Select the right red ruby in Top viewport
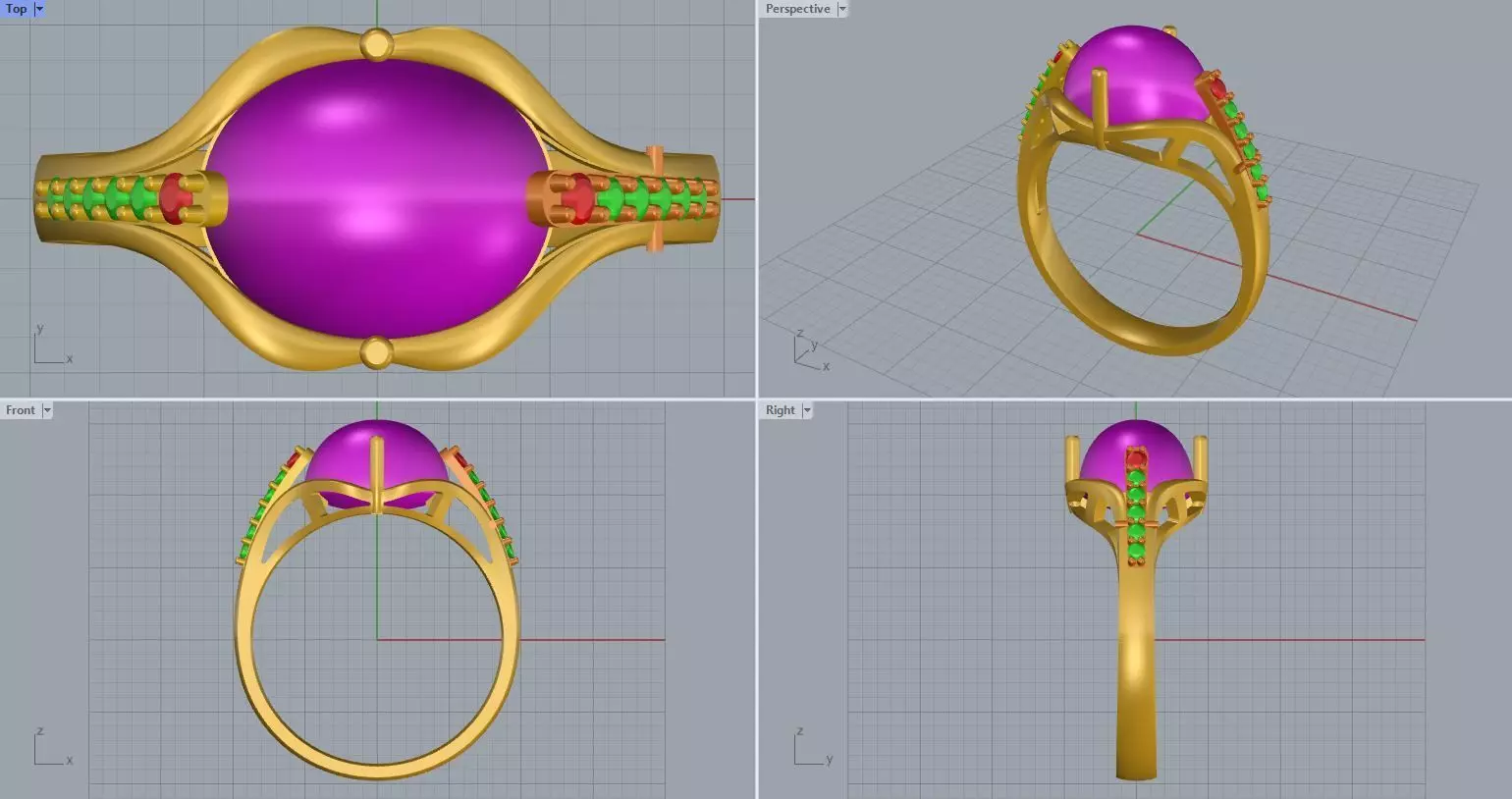The height and width of the screenshot is (799, 1512). (577, 199)
